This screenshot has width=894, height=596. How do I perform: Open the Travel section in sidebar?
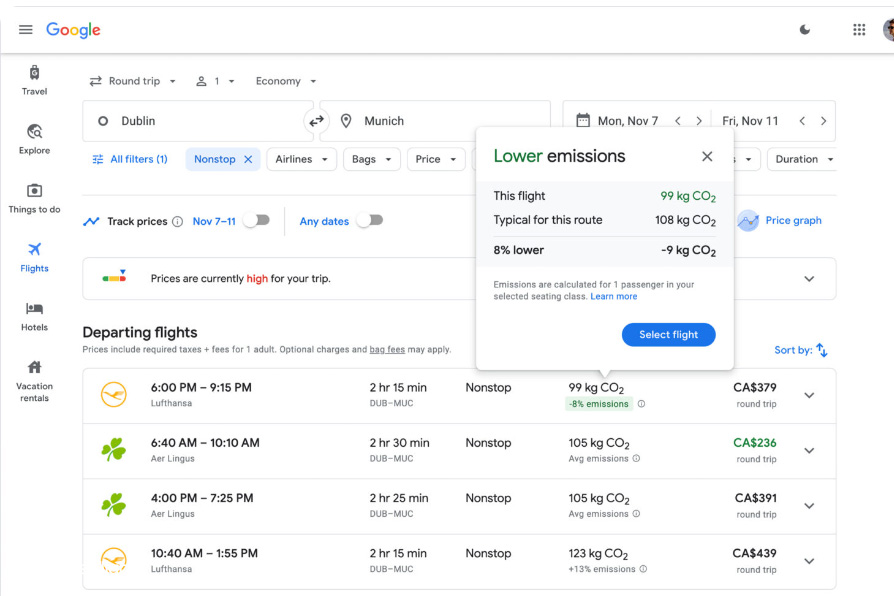34,80
